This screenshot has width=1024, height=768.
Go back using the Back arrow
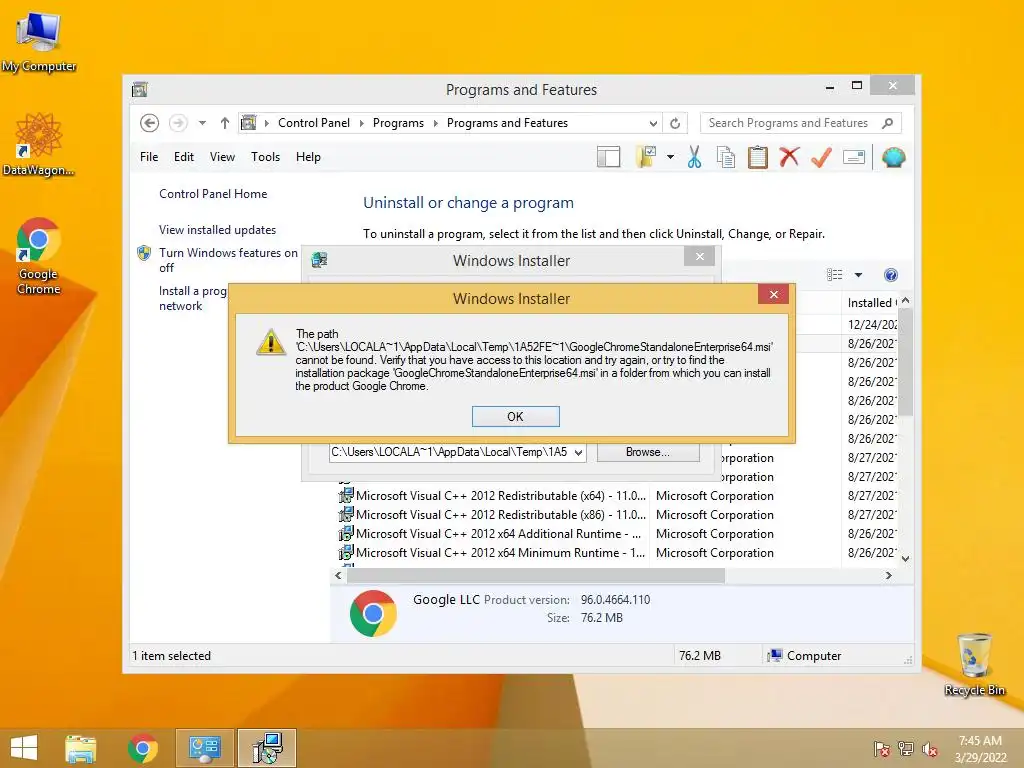[150, 123]
